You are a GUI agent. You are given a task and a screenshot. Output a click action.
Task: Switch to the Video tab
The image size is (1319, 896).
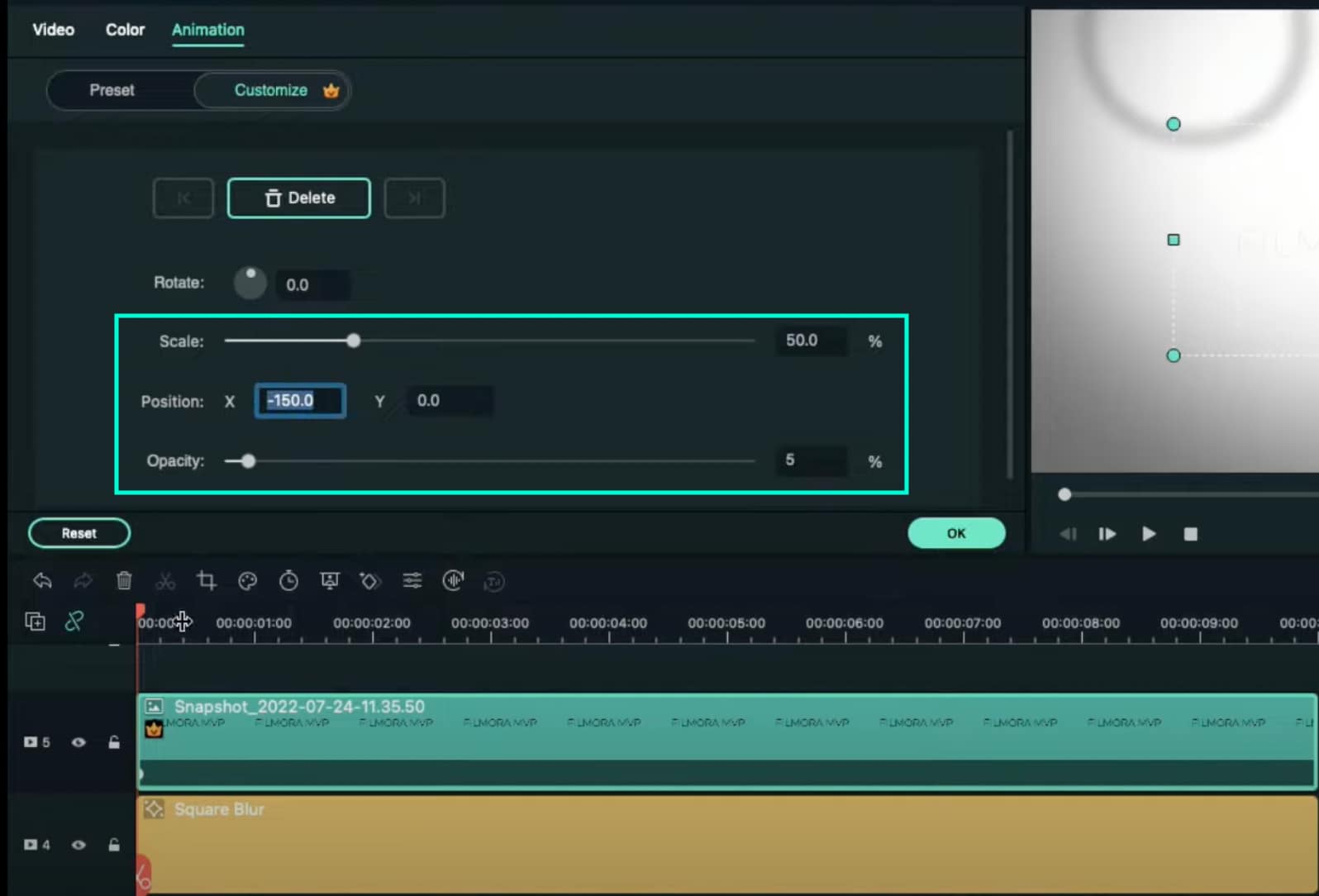(54, 30)
